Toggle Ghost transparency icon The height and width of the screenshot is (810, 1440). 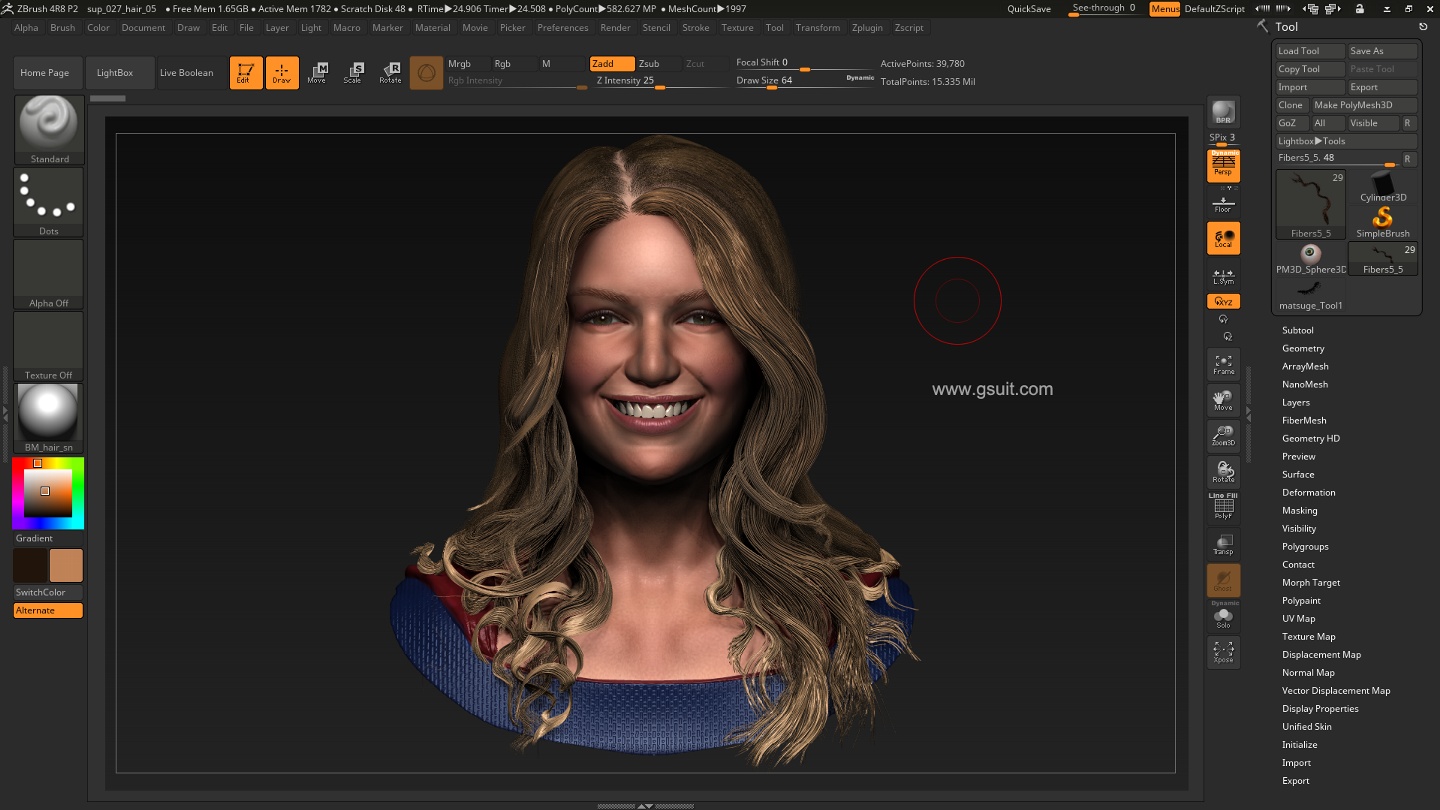(x=1223, y=580)
